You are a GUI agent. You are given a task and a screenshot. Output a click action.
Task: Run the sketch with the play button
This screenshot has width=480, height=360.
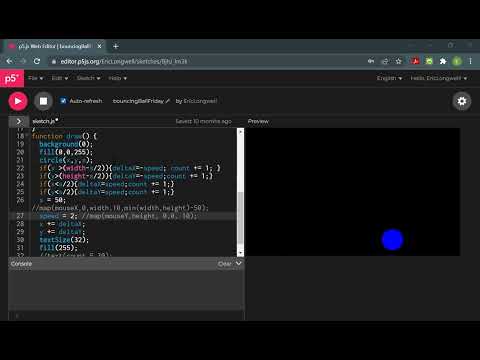(x=18, y=101)
